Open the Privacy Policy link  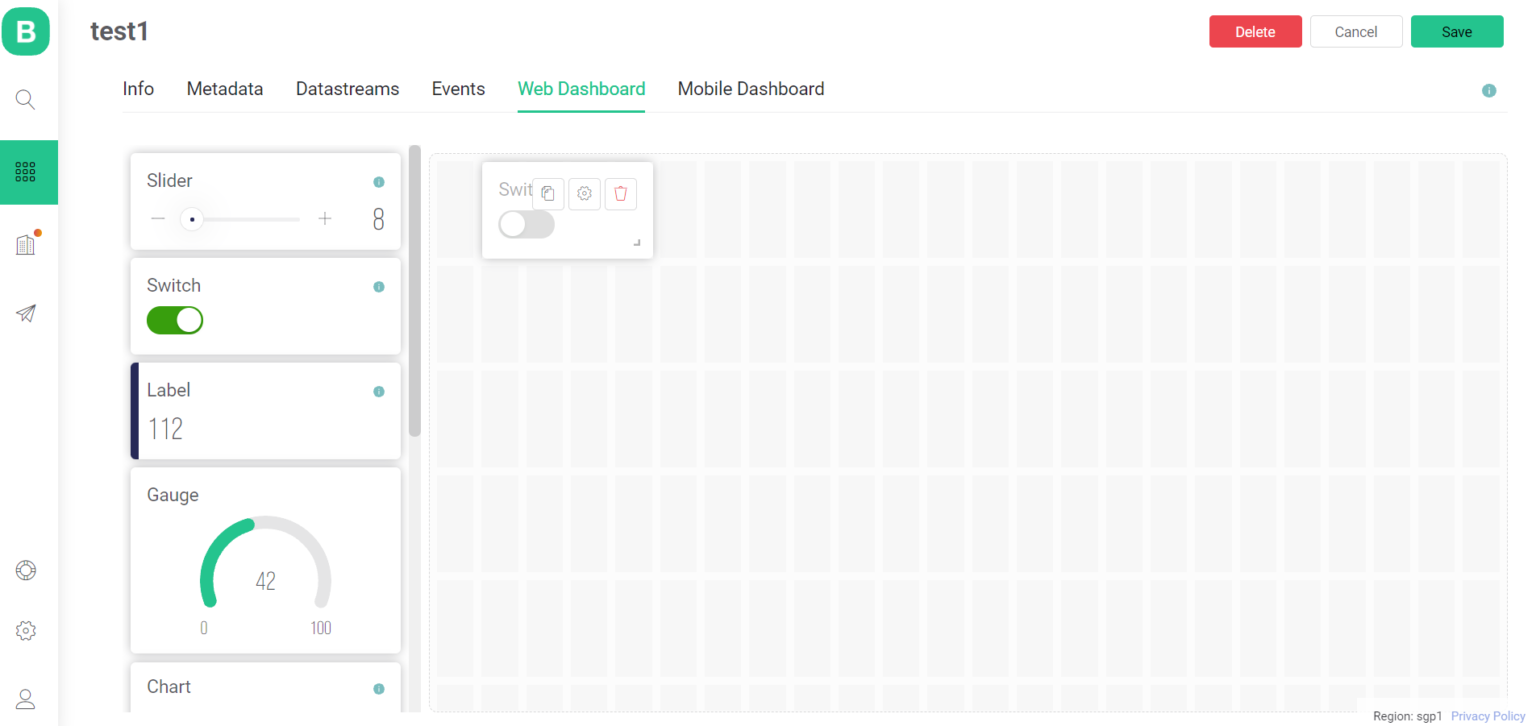click(x=1487, y=715)
